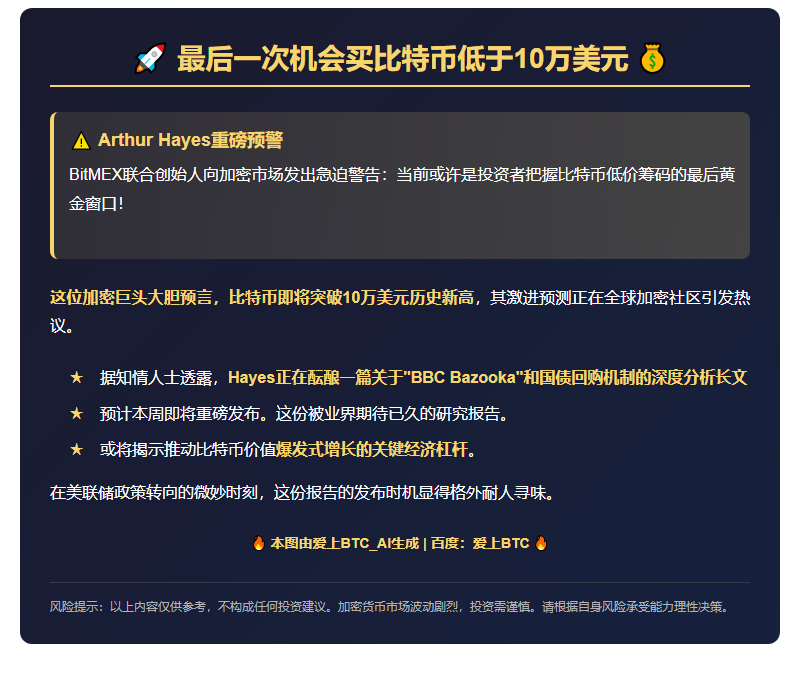Click highlighted text "BBC Bazooka"和国债回购机制
The image size is (800, 675).
[518, 378]
